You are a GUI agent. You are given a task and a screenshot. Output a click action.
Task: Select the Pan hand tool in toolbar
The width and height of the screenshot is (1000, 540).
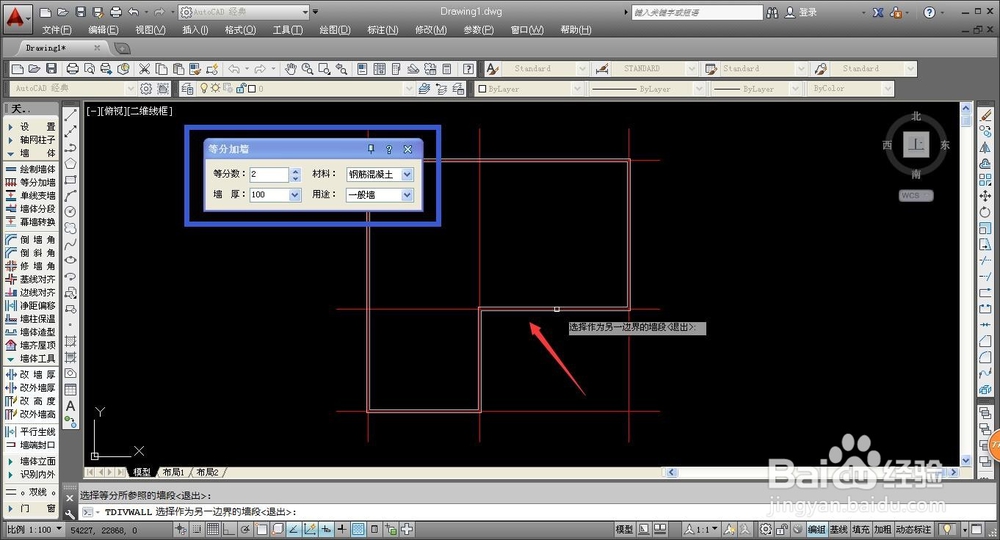point(291,68)
